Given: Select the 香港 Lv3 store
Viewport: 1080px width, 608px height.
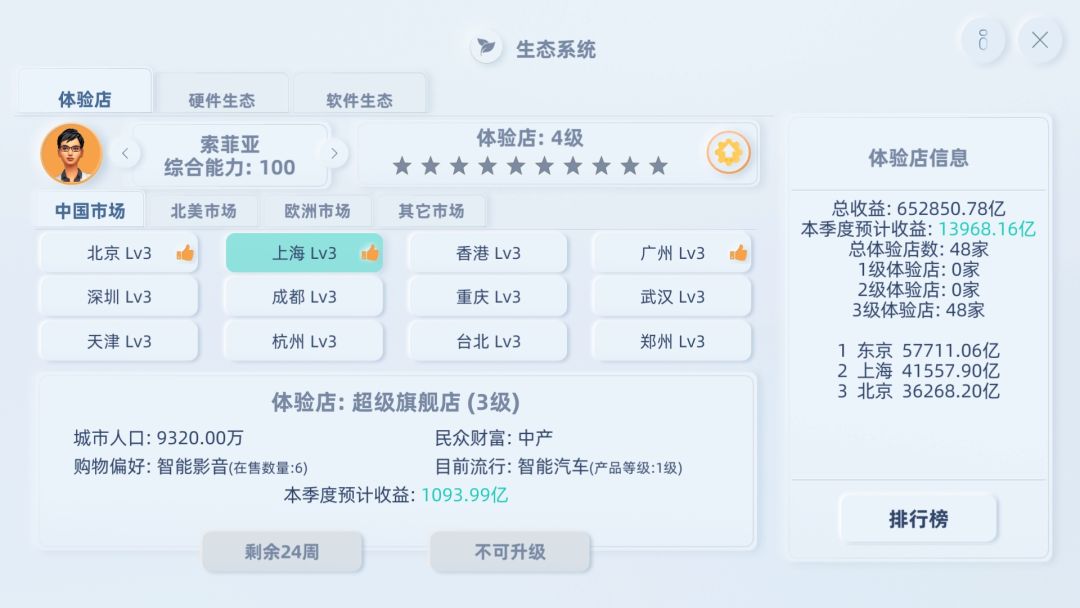Looking at the screenshot, I should [488, 253].
